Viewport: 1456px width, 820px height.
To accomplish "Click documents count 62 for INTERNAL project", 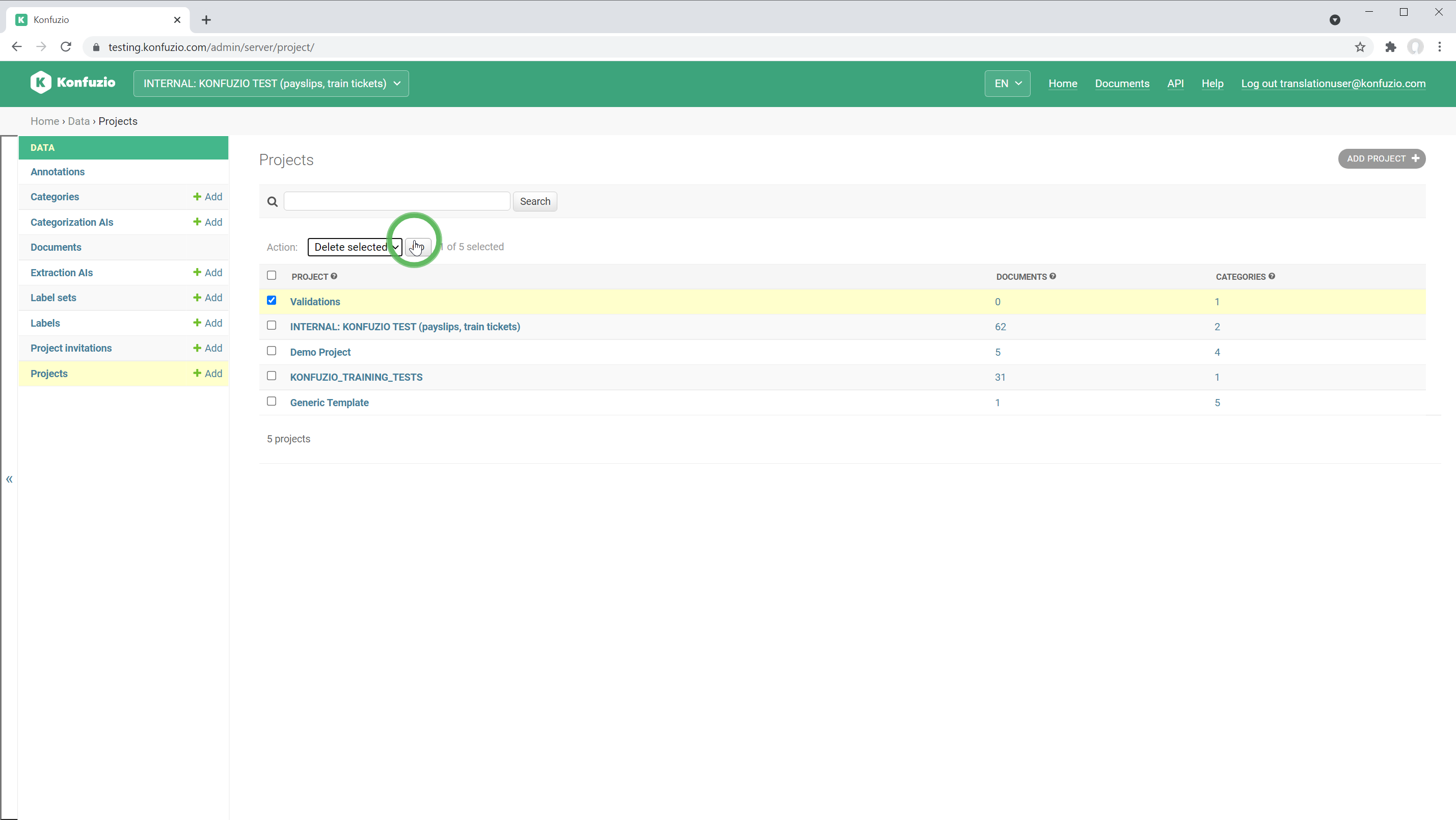I will tap(1000, 327).
